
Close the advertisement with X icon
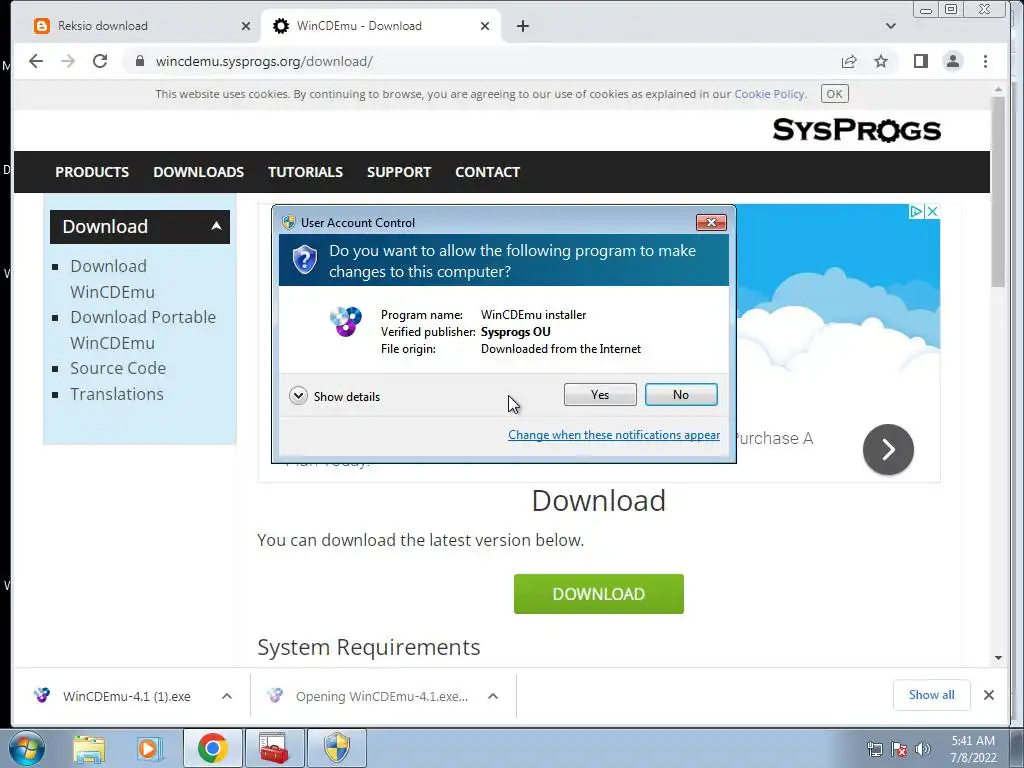pyautogui.click(x=933, y=212)
